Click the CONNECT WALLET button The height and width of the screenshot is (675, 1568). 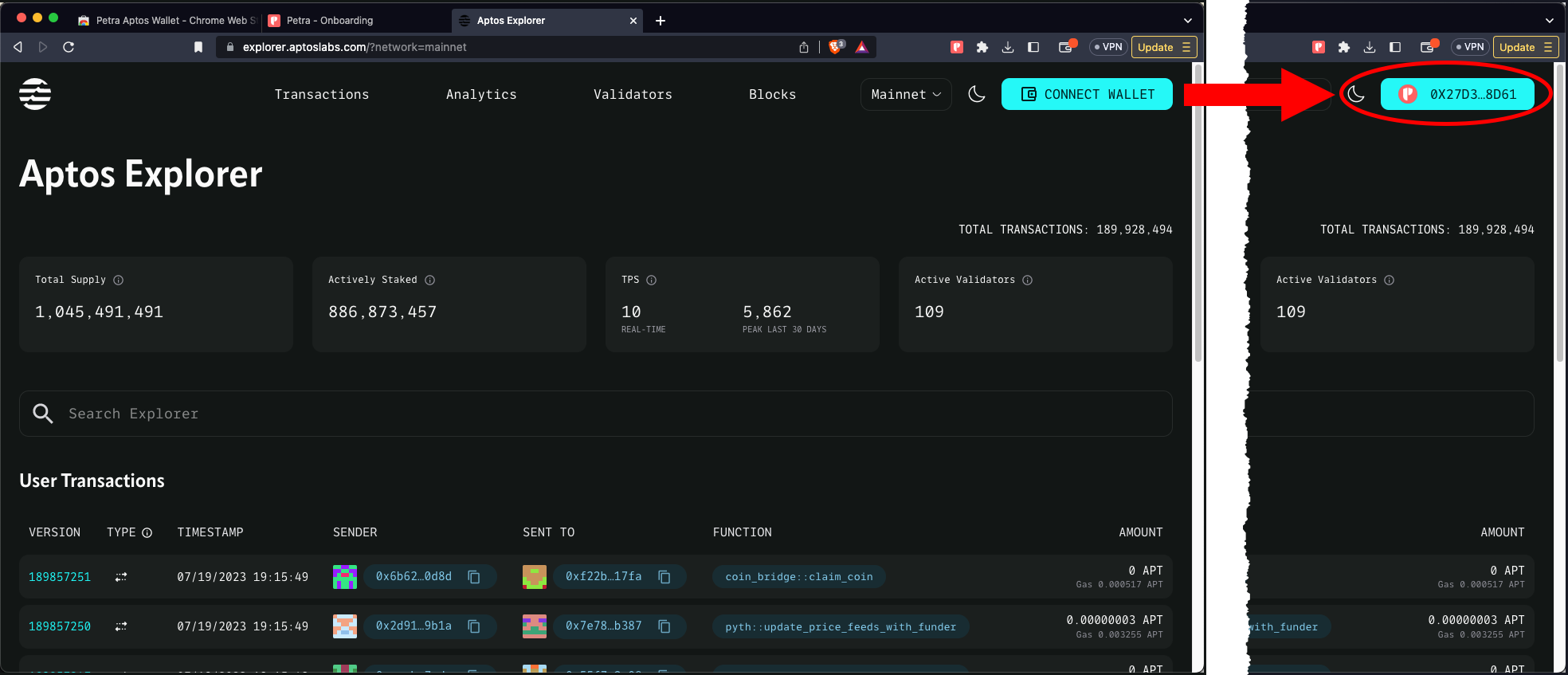coord(1087,94)
